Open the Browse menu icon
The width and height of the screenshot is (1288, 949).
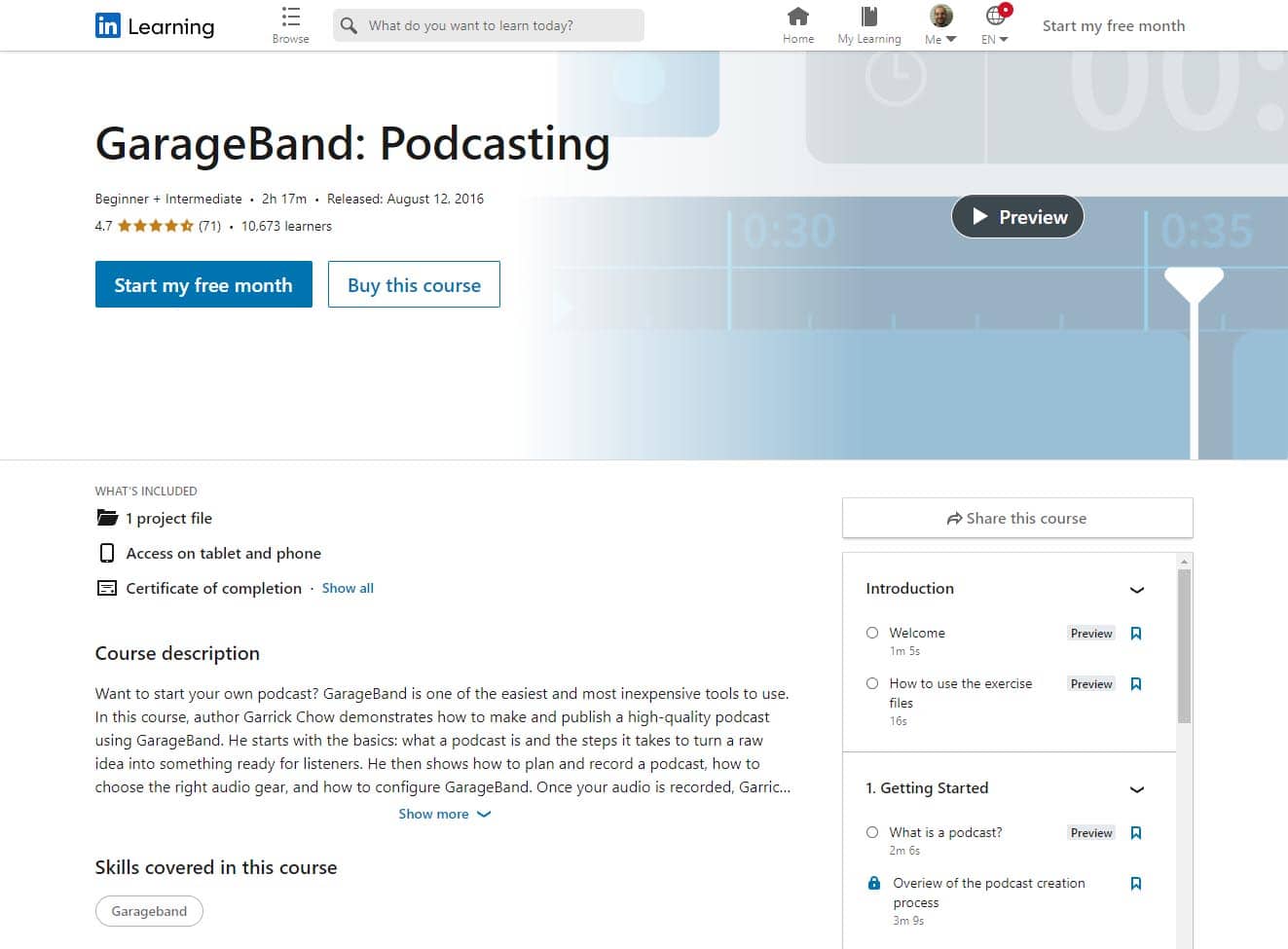pyautogui.click(x=290, y=18)
